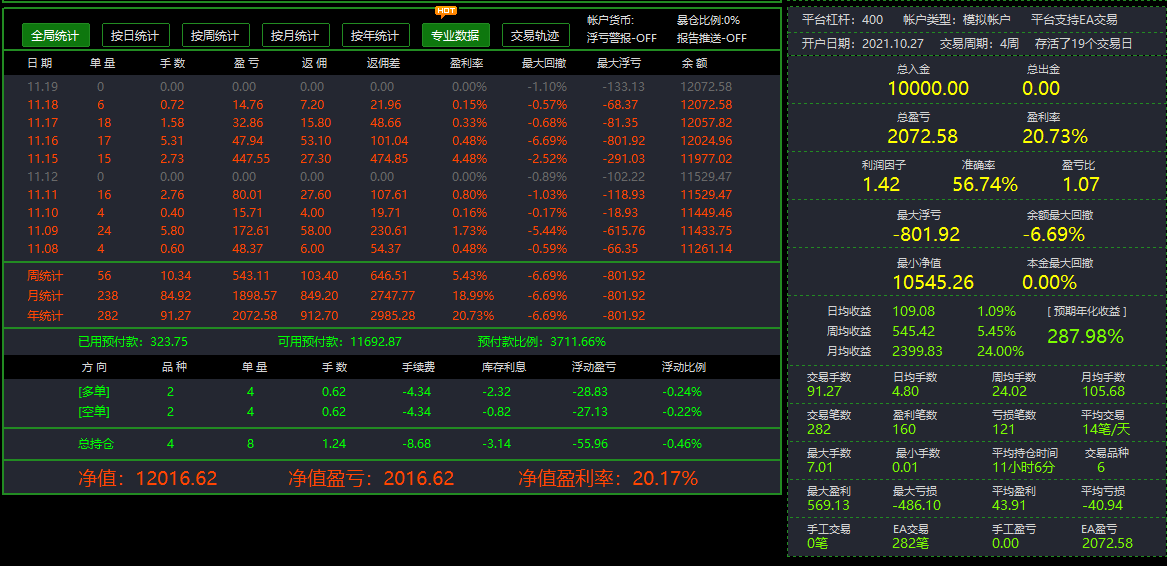Select the 11.10 date row
This screenshot has width=1167, height=566.
[x=391, y=213]
